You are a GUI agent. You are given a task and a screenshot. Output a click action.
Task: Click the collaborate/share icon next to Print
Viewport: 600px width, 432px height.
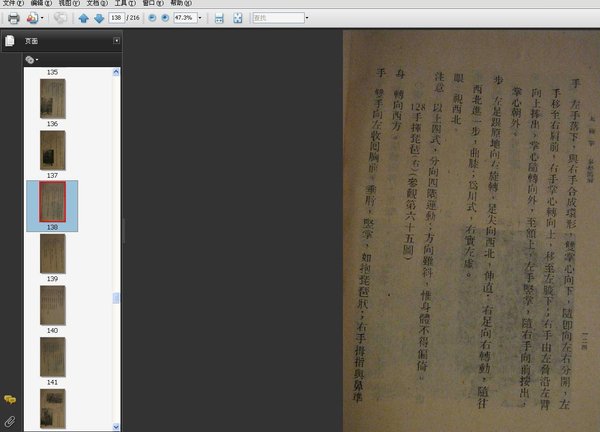tap(32, 18)
